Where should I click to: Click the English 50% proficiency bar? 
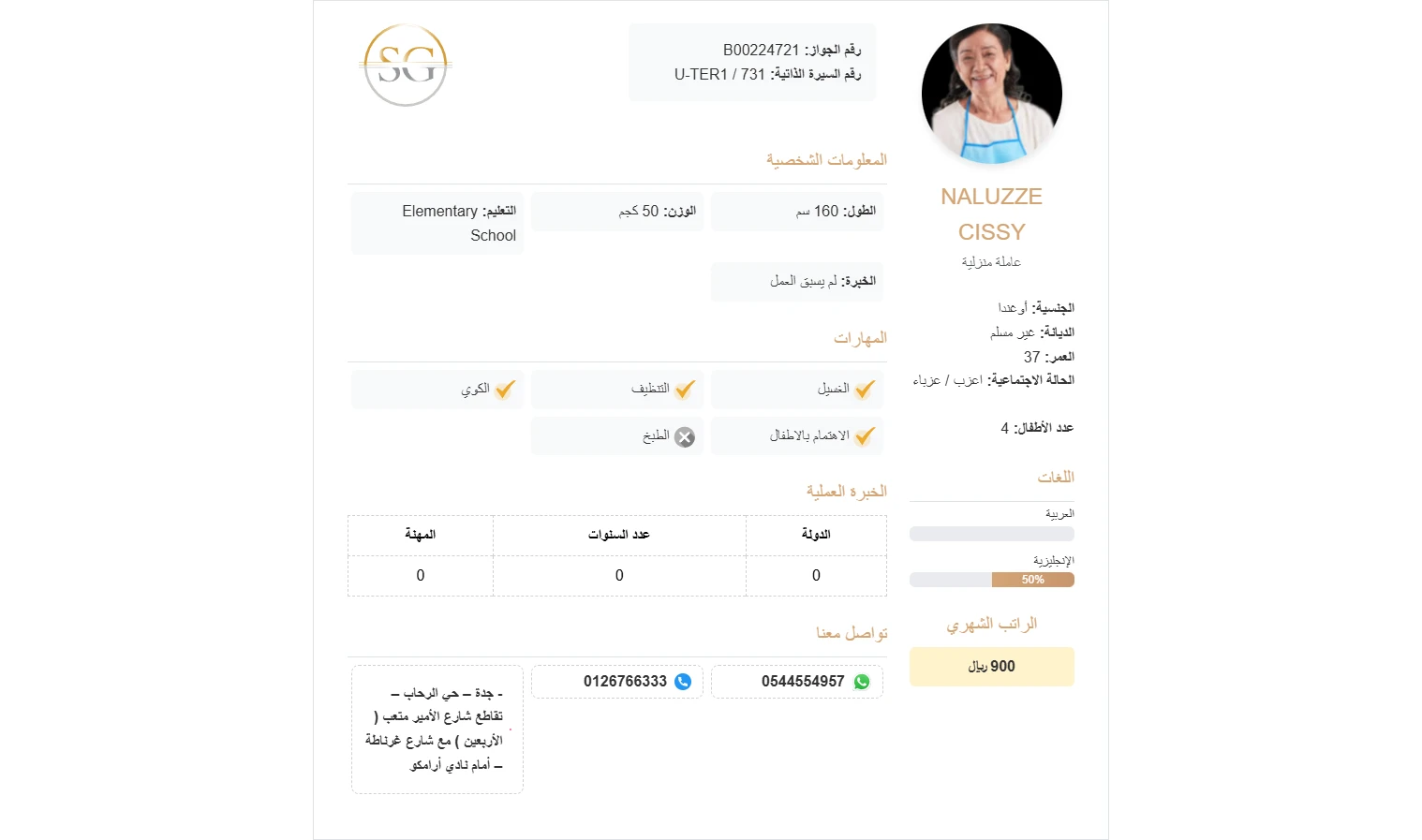tap(991, 580)
